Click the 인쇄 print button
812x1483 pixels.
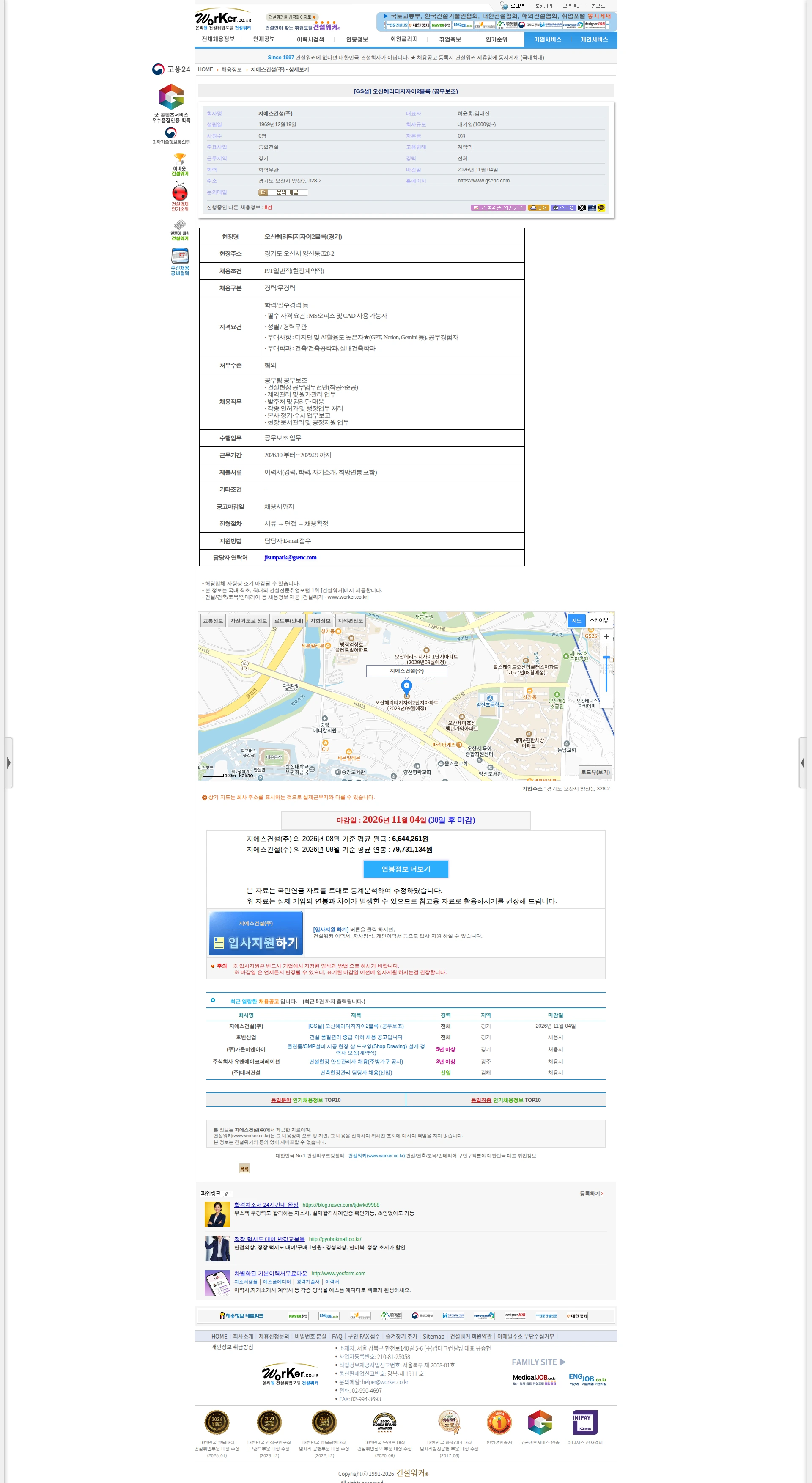coord(539,208)
